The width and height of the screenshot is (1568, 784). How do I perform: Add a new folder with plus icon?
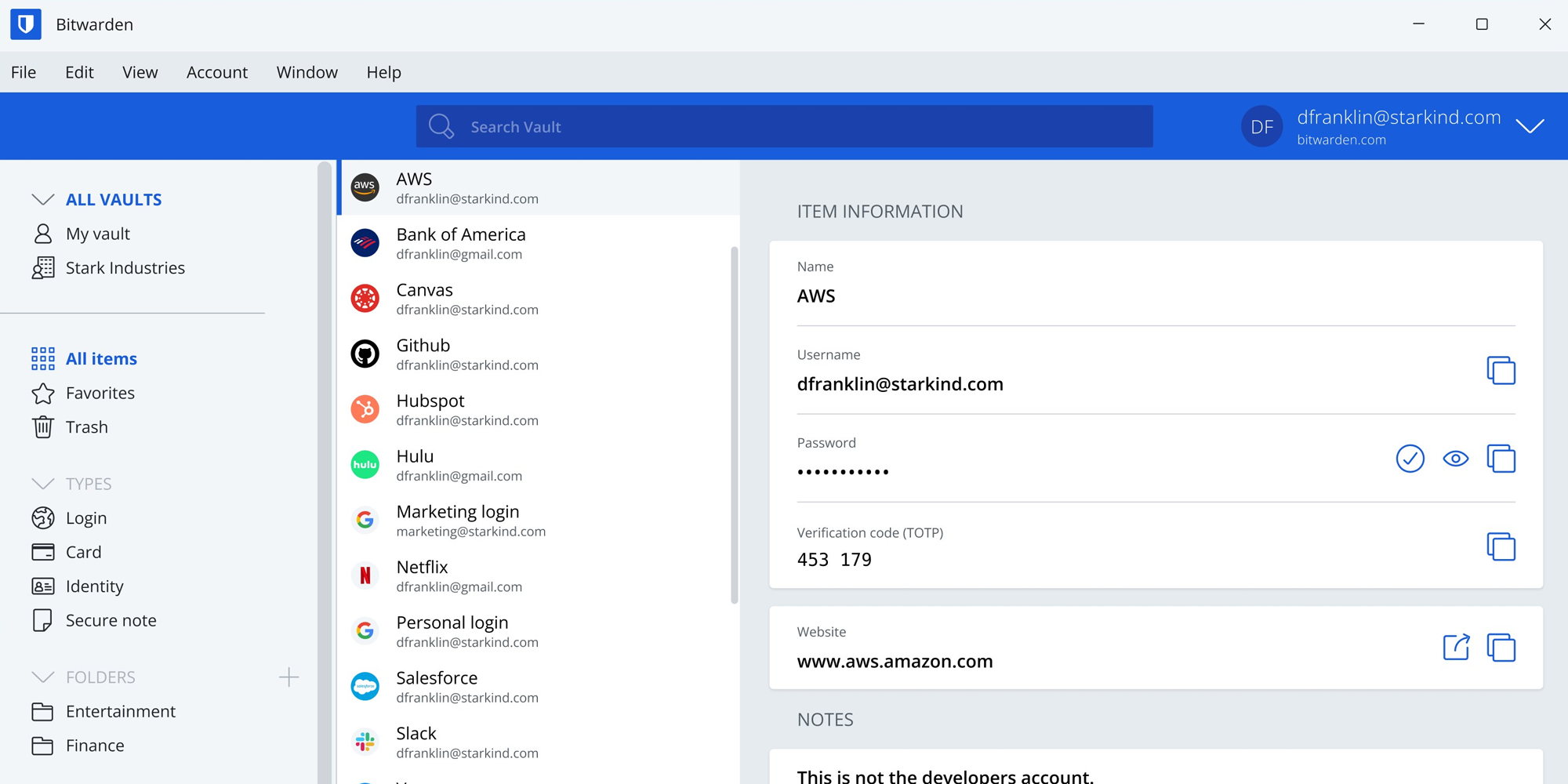289,677
